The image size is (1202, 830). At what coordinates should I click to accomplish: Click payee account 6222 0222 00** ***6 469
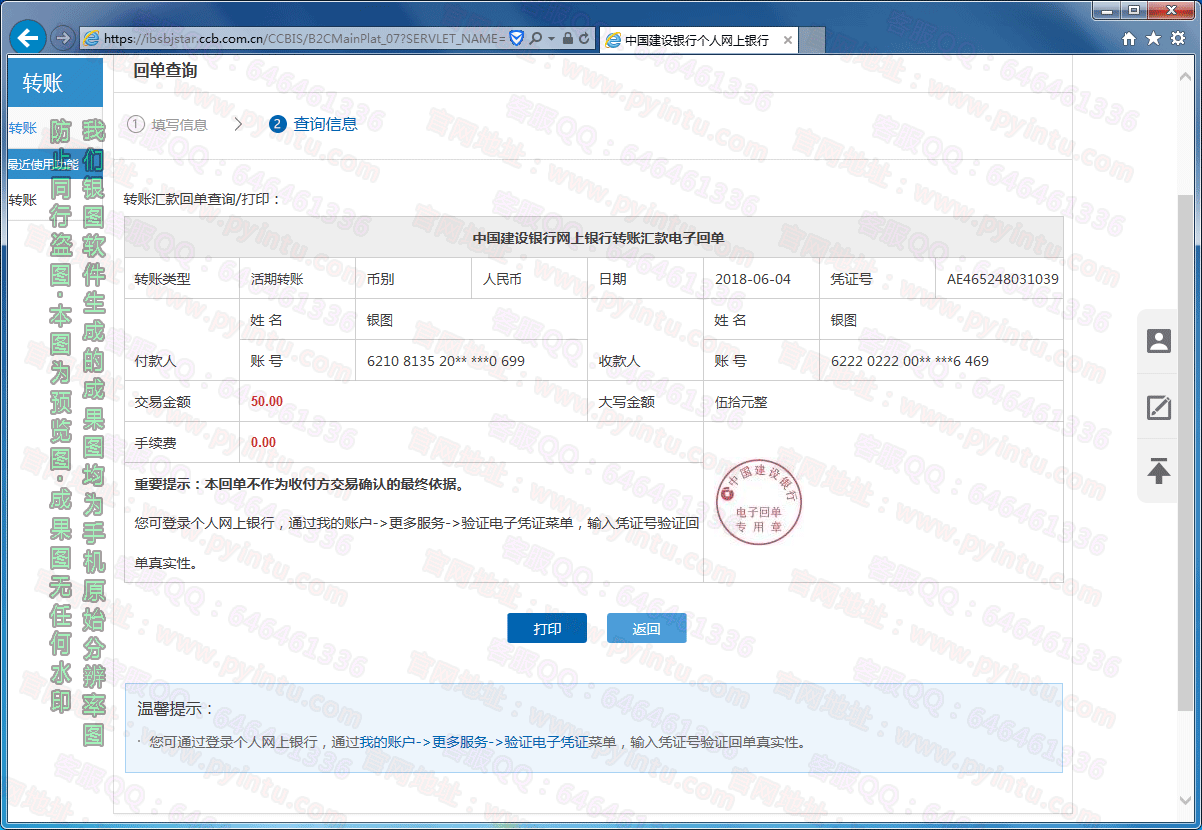910,361
